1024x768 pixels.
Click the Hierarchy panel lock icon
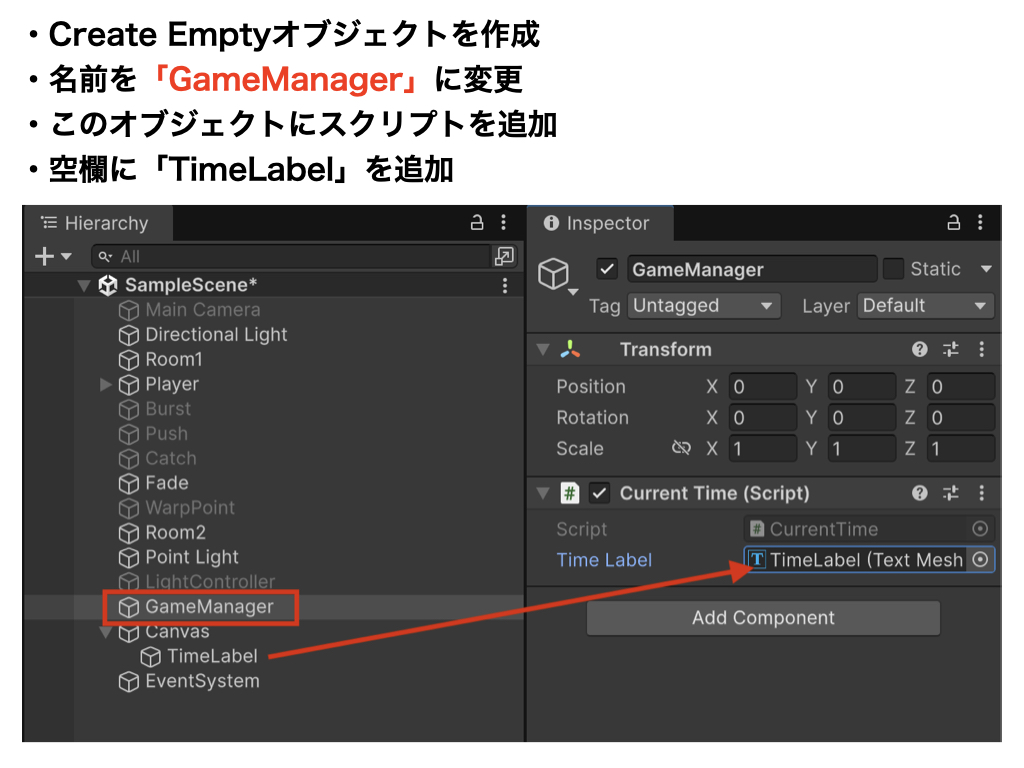pos(477,223)
